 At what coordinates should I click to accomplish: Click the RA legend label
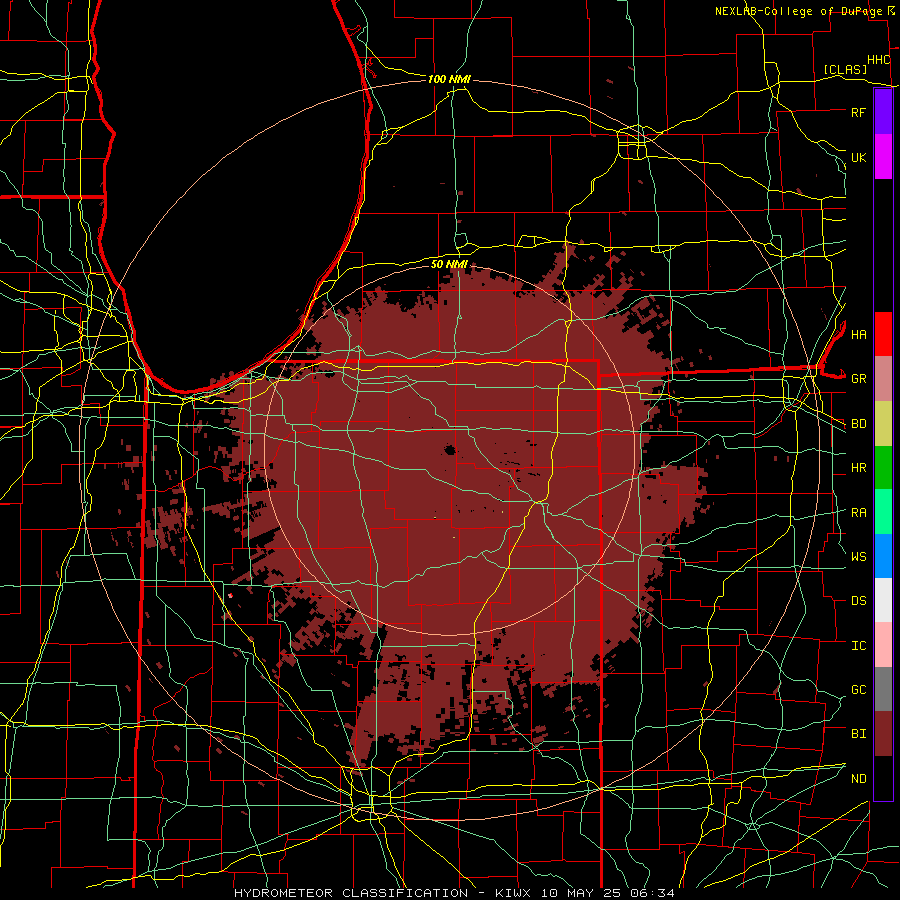858,513
